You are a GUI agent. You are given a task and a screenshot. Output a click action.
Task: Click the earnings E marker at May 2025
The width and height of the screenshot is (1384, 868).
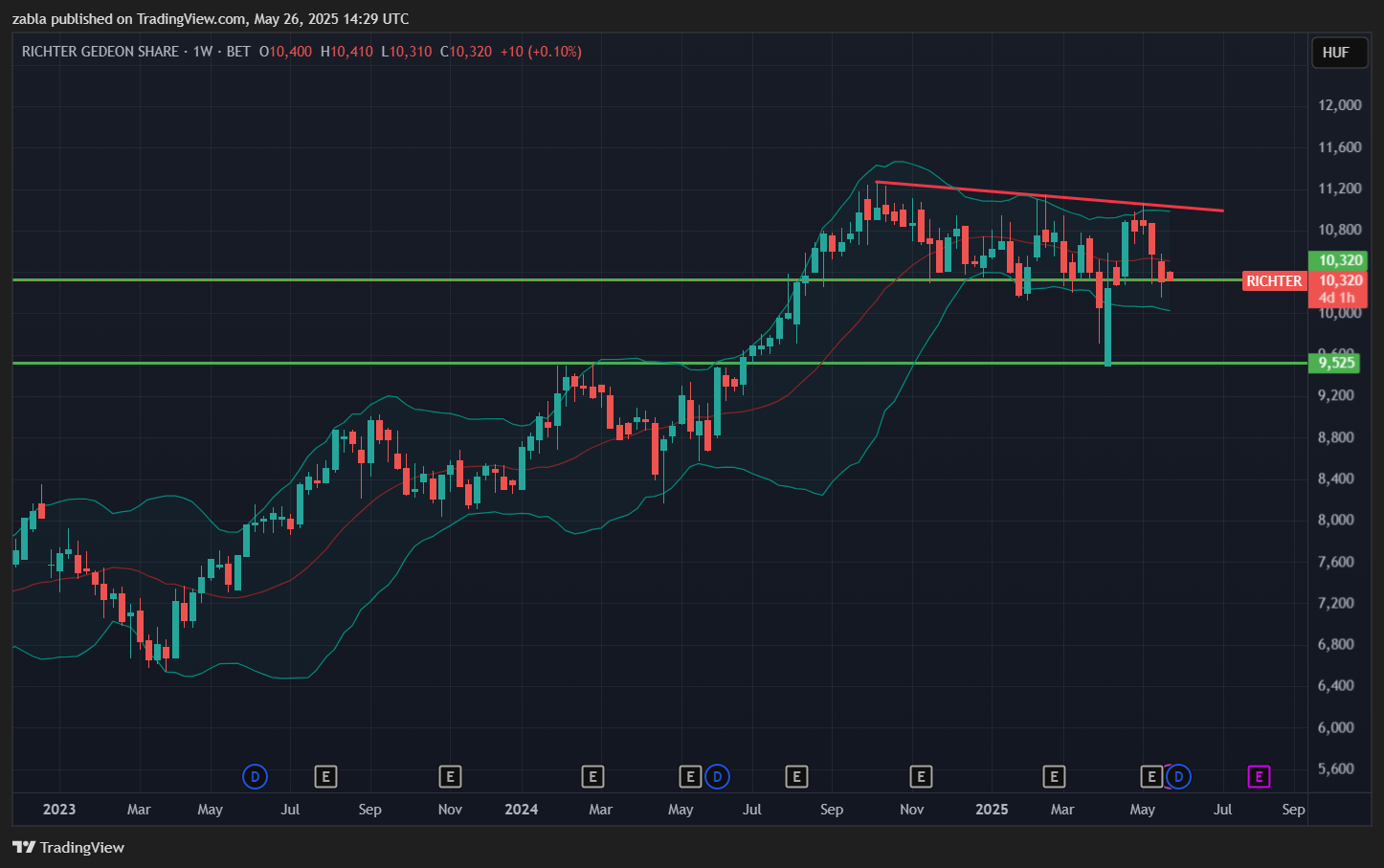(1151, 777)
